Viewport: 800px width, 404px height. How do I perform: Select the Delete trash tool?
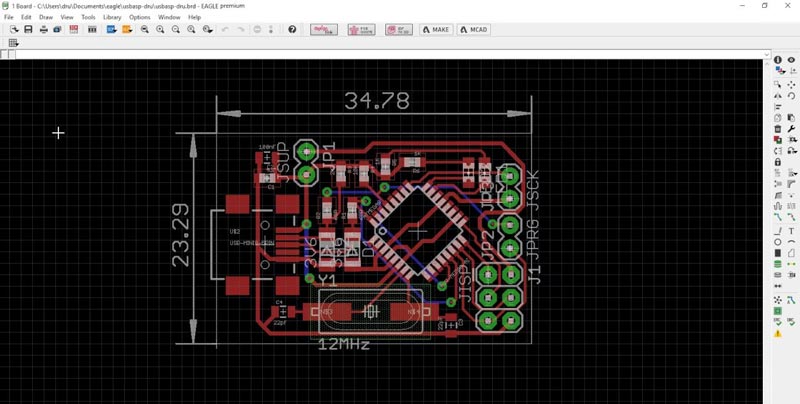click(x=778, y=129)
